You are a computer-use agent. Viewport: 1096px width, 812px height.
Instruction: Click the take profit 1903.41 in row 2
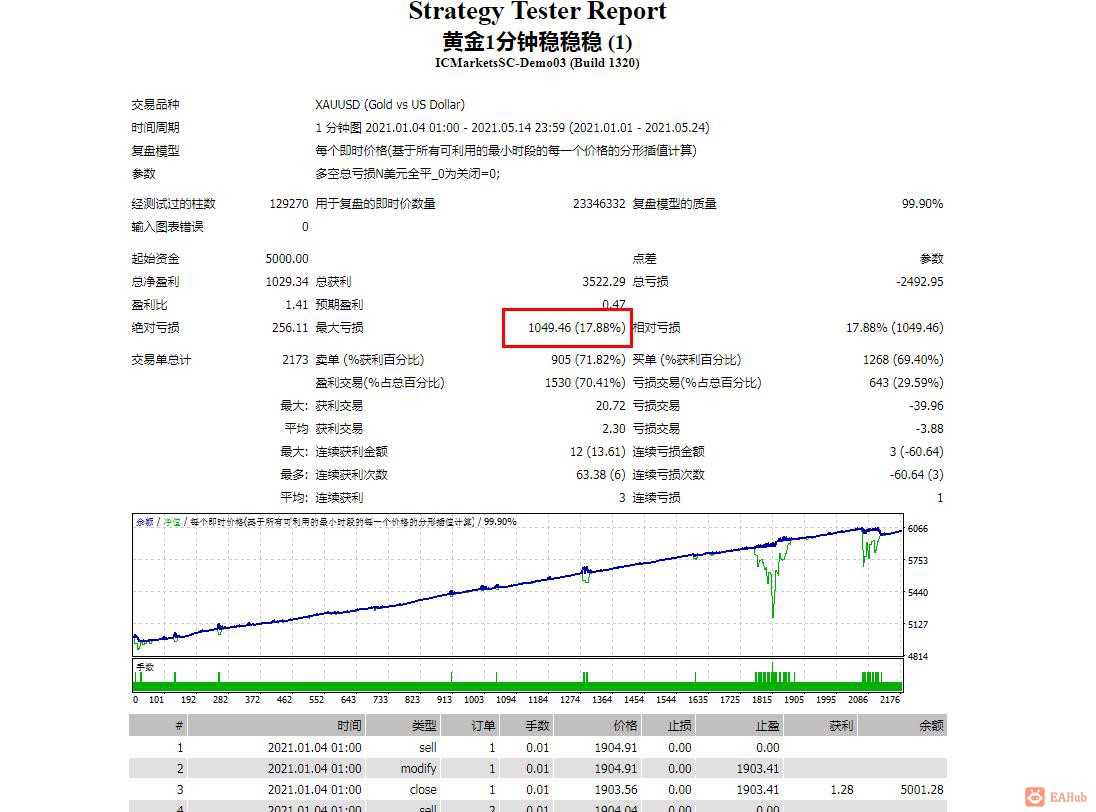tap(758, 769)
